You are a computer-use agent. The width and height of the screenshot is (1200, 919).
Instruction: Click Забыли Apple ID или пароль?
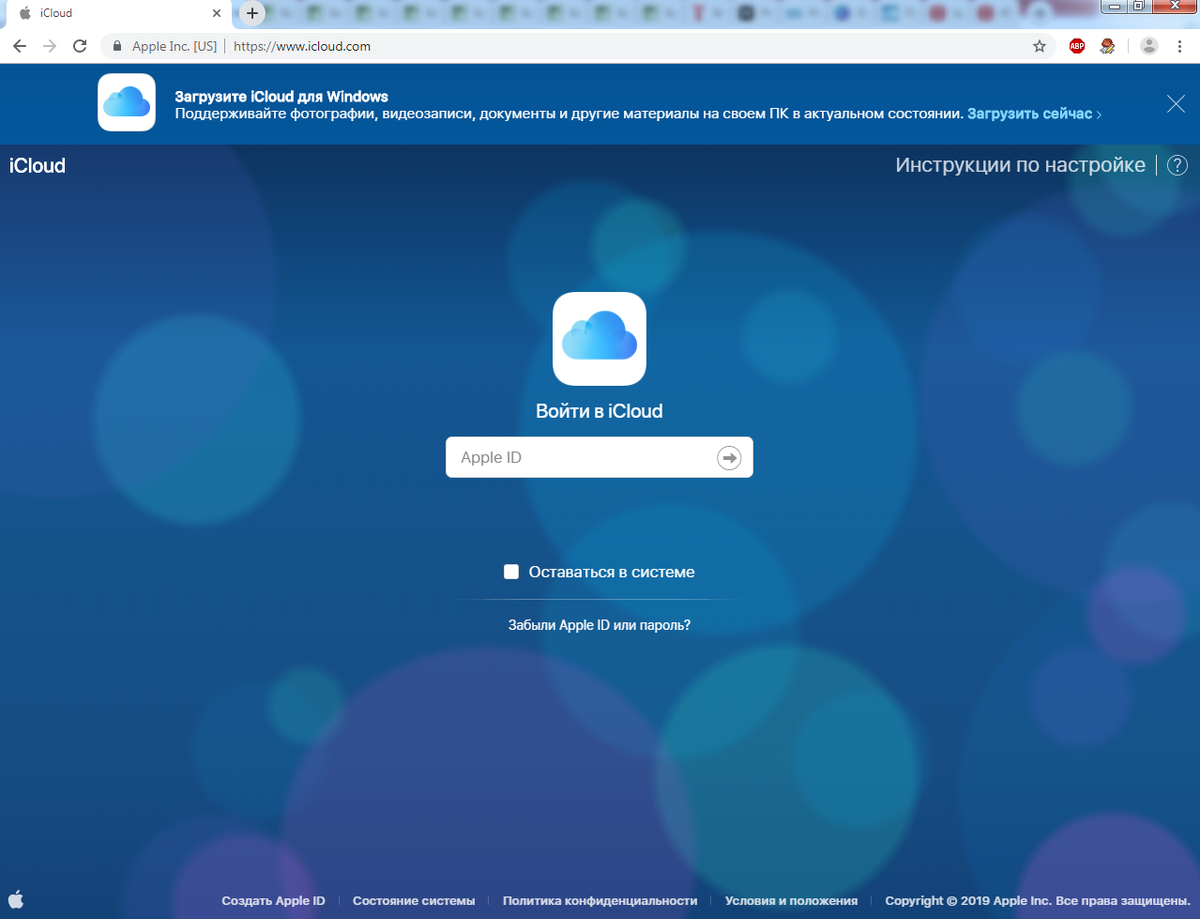(x=599, y=625)
